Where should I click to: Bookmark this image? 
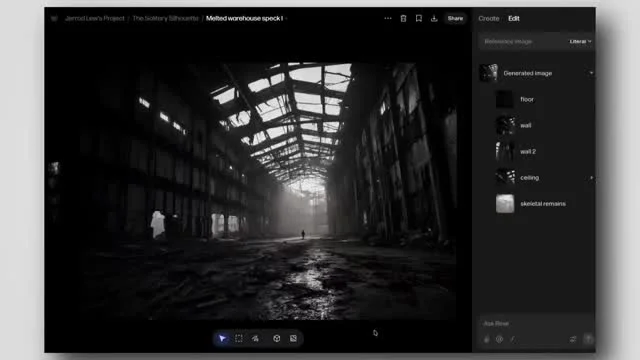(419, 18)
